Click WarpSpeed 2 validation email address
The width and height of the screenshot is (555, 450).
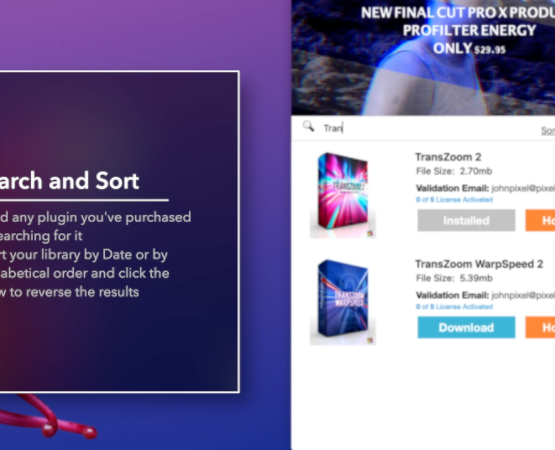click(x=523, y=295)
